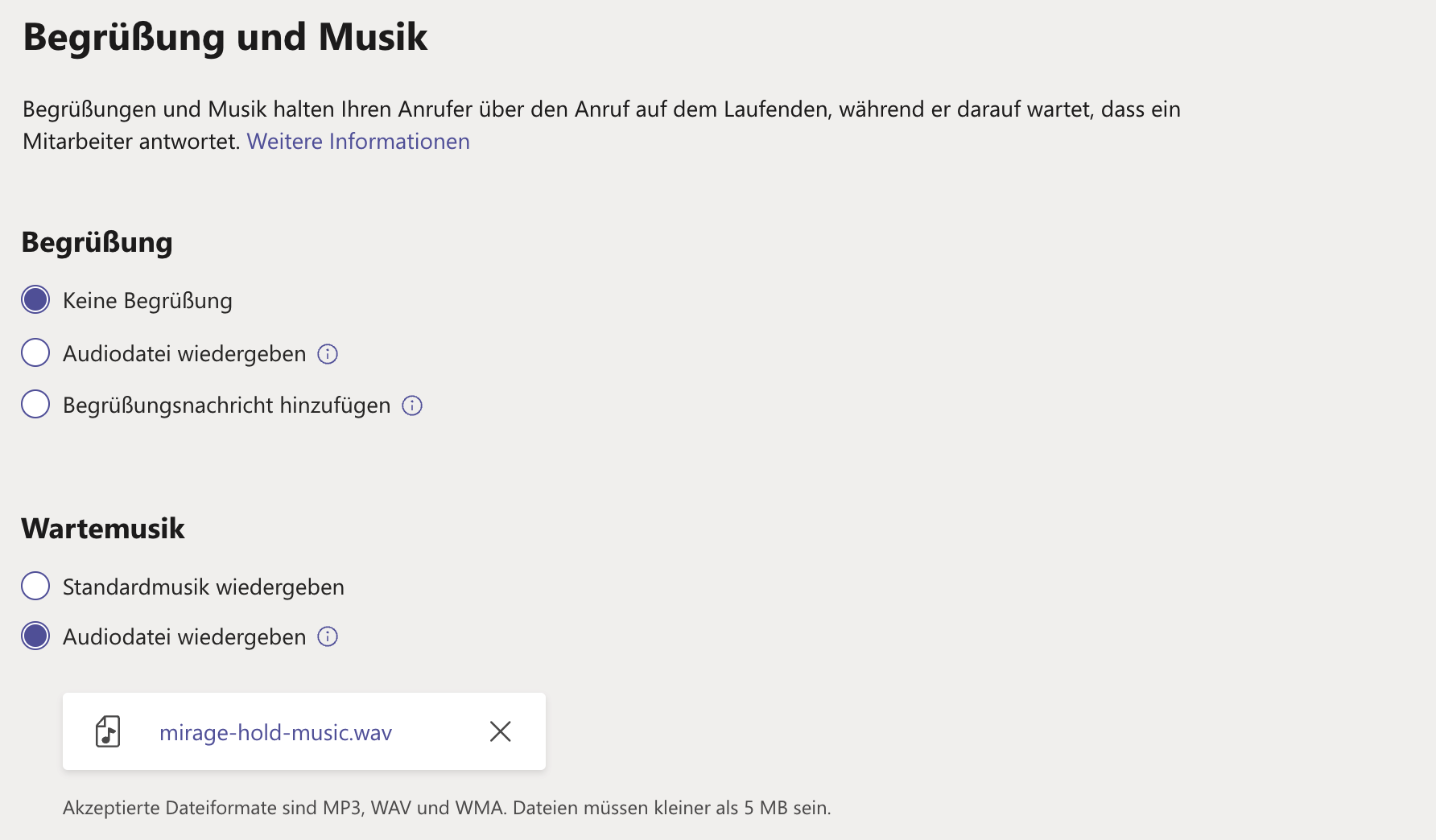Choose Audiodatei wiedergeben radio under Begrüßung

35,352
